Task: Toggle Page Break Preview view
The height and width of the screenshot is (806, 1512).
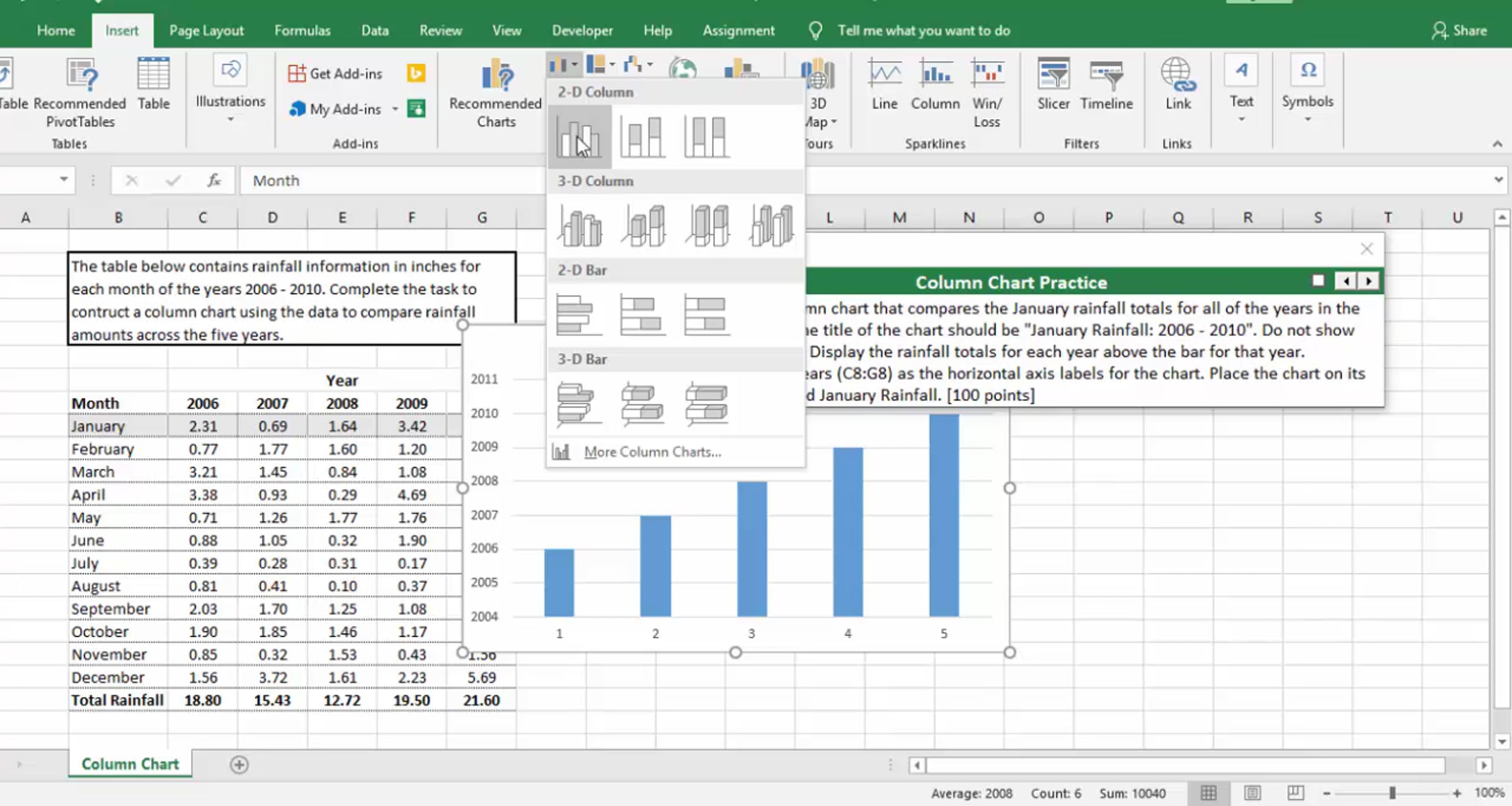Action: 1295,793
